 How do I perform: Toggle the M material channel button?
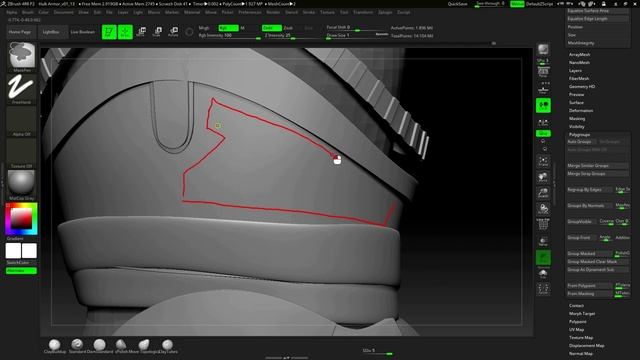[242, 28]
